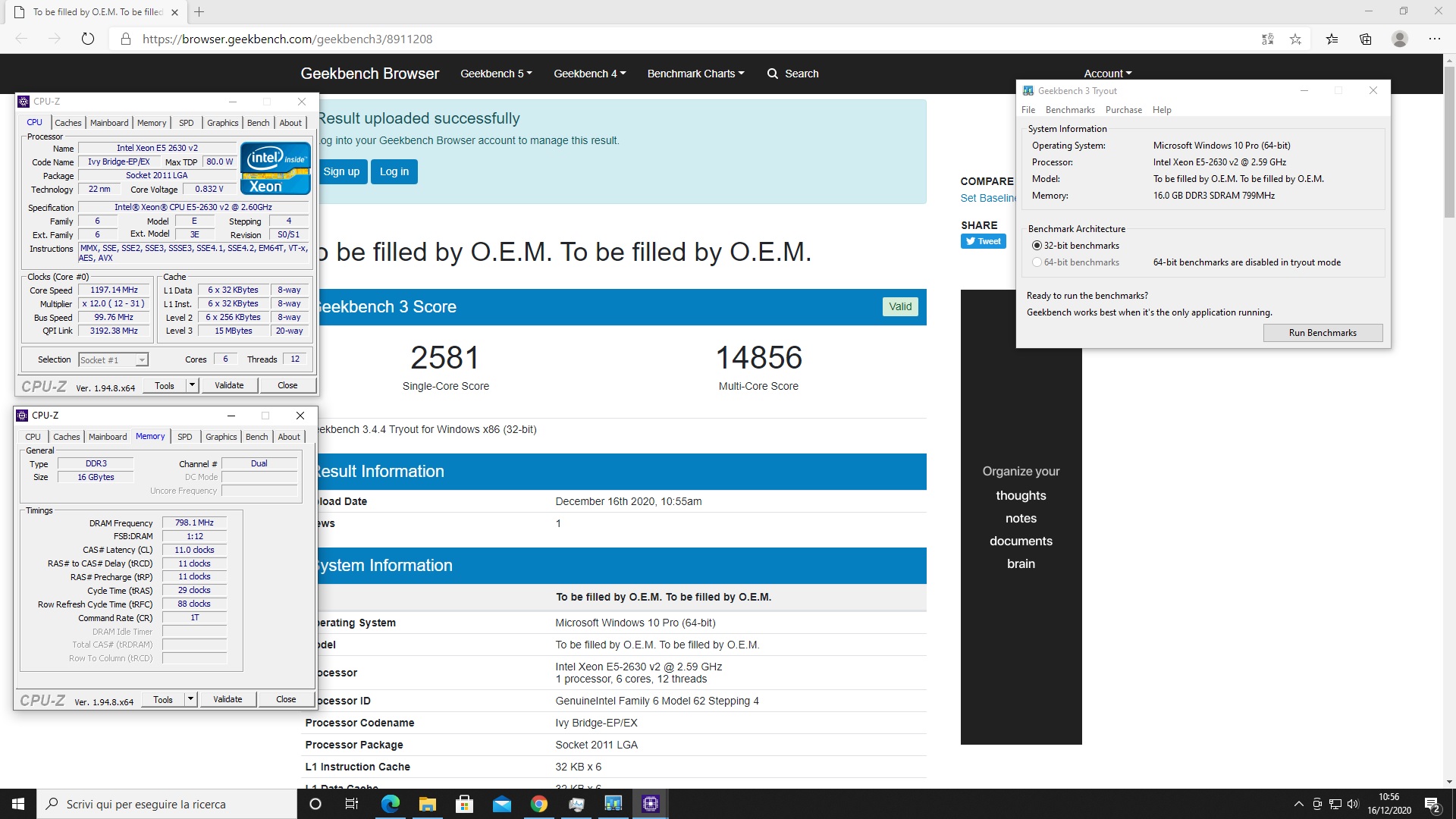This screenshot has height=819, width=1456.
Task: Click the lock icon in the address bar
Action: tap(126, 39)
